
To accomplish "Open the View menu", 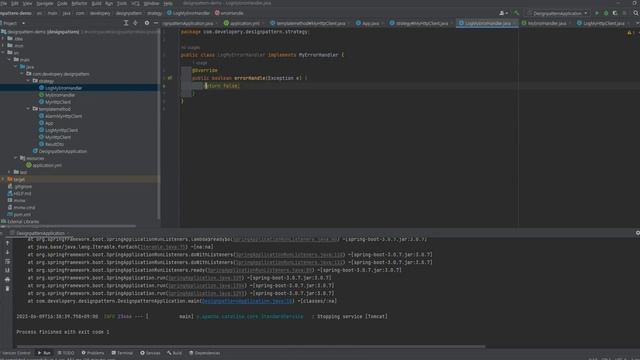I will (27, 3).
